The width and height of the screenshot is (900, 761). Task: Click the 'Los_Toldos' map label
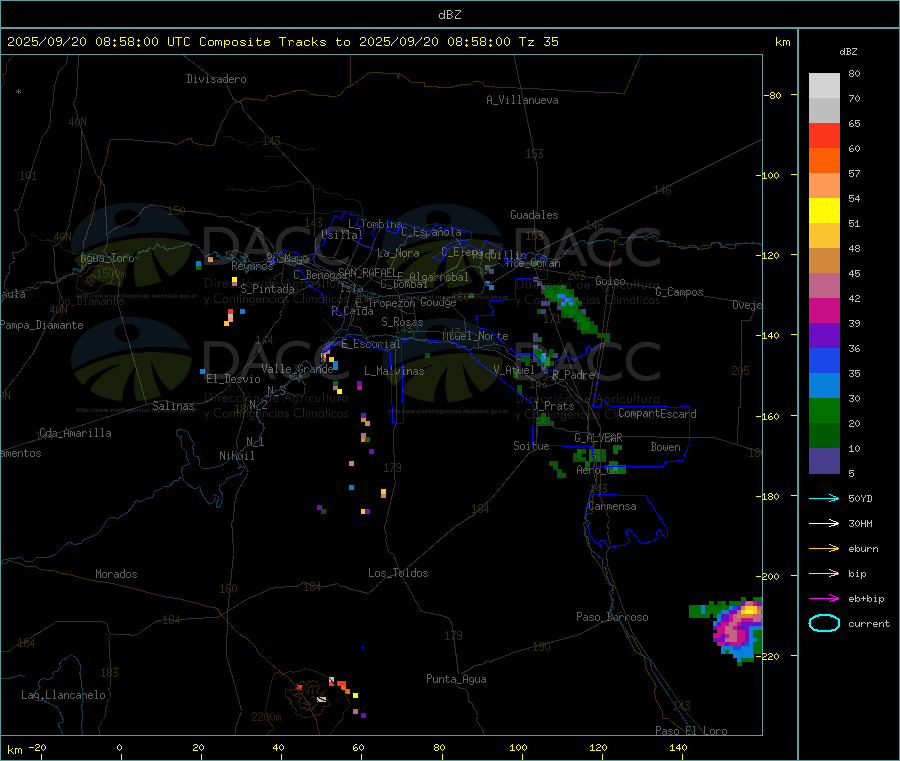click(x=398, y=573)
